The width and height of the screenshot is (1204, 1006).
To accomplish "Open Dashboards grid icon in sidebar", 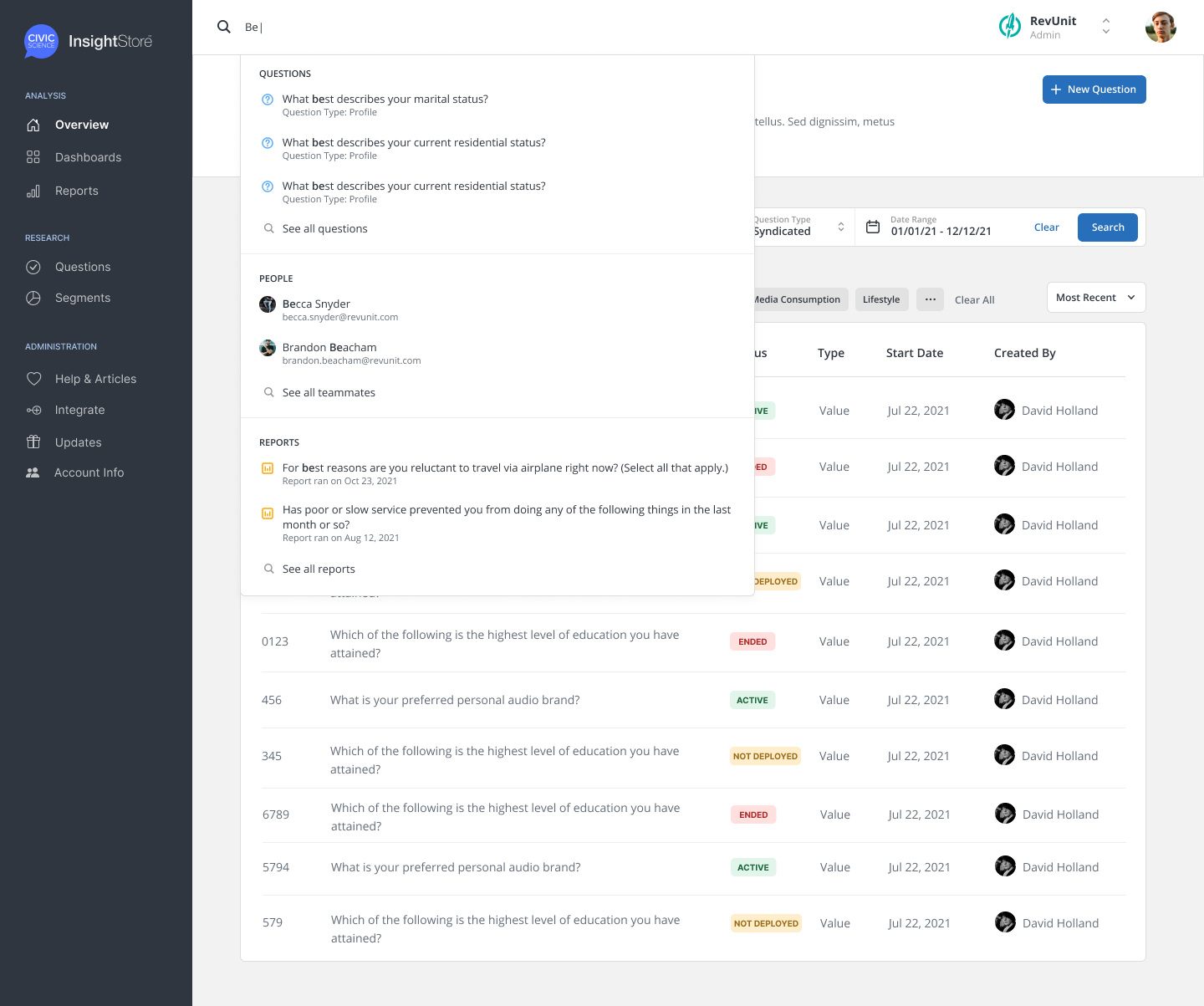I will [x=33, y=157].
